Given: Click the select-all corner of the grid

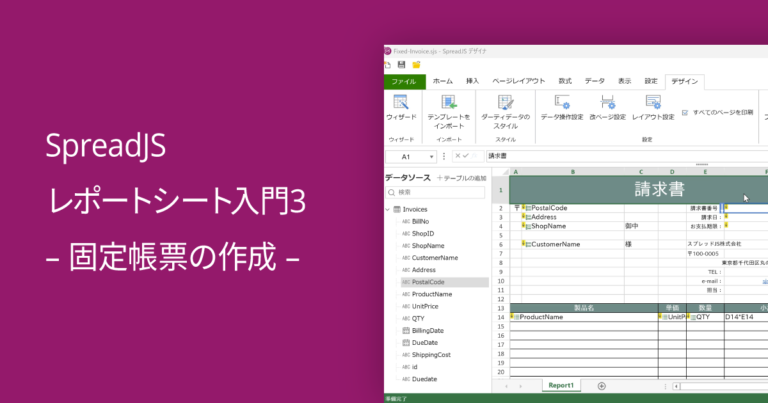Looking at the screenshot, I should pyautogui.click(x=501, y=172).
